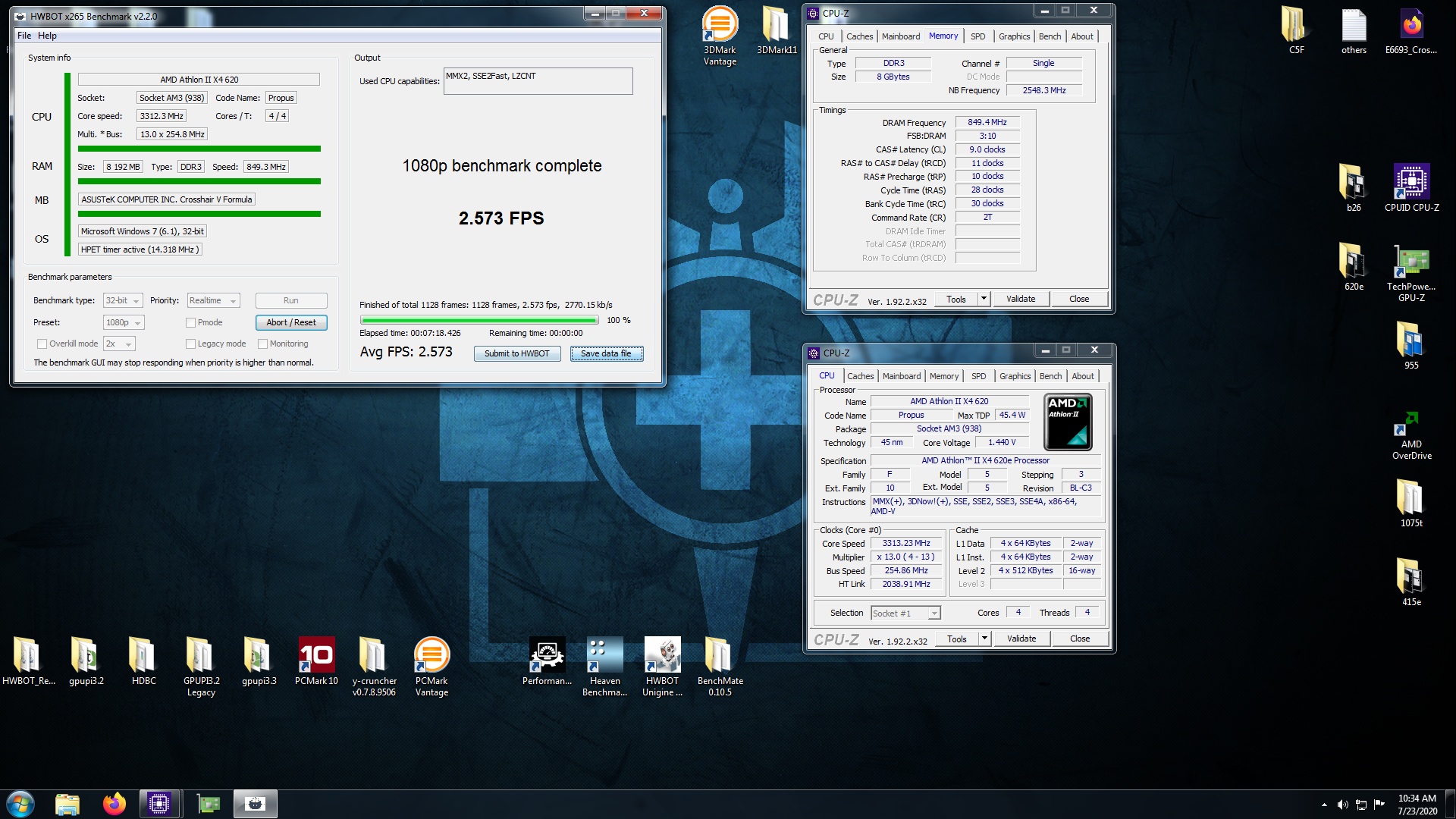Image resolution: width=1456 pixels, height=819 pixels.
Task: Launch PCMark 10 desktop shortcut
Action: point(316,661)
